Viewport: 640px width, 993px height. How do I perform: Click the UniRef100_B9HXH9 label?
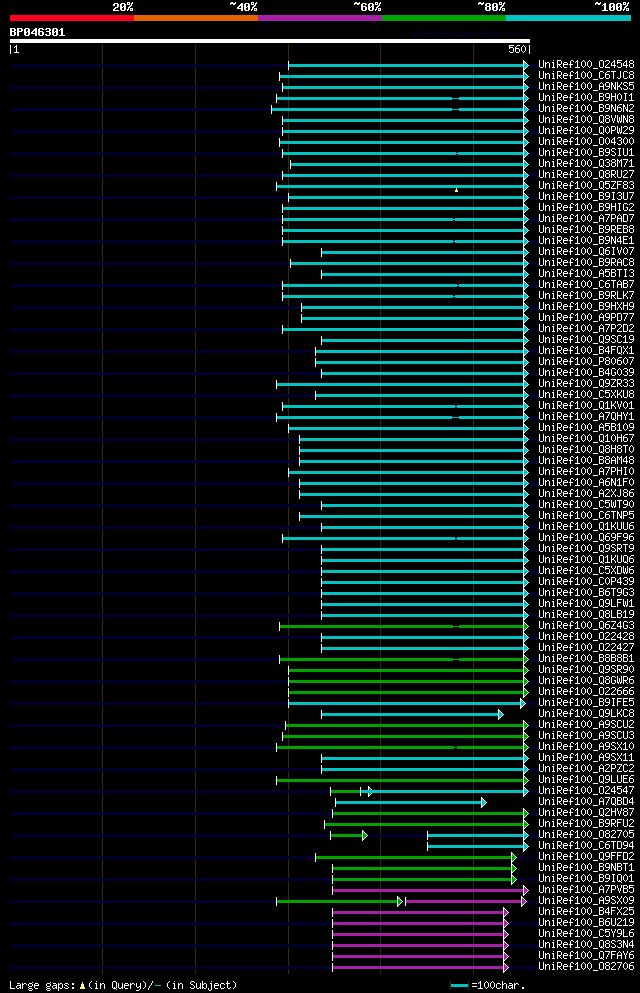coord(586,307)
